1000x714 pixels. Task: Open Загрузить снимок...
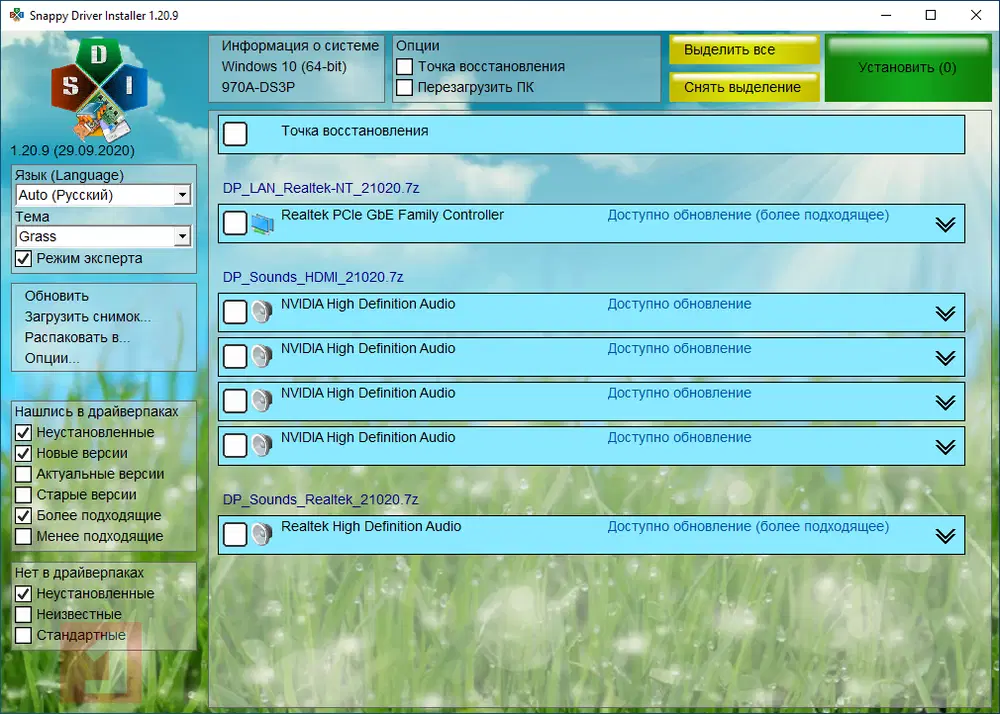[x=88, y=317]
